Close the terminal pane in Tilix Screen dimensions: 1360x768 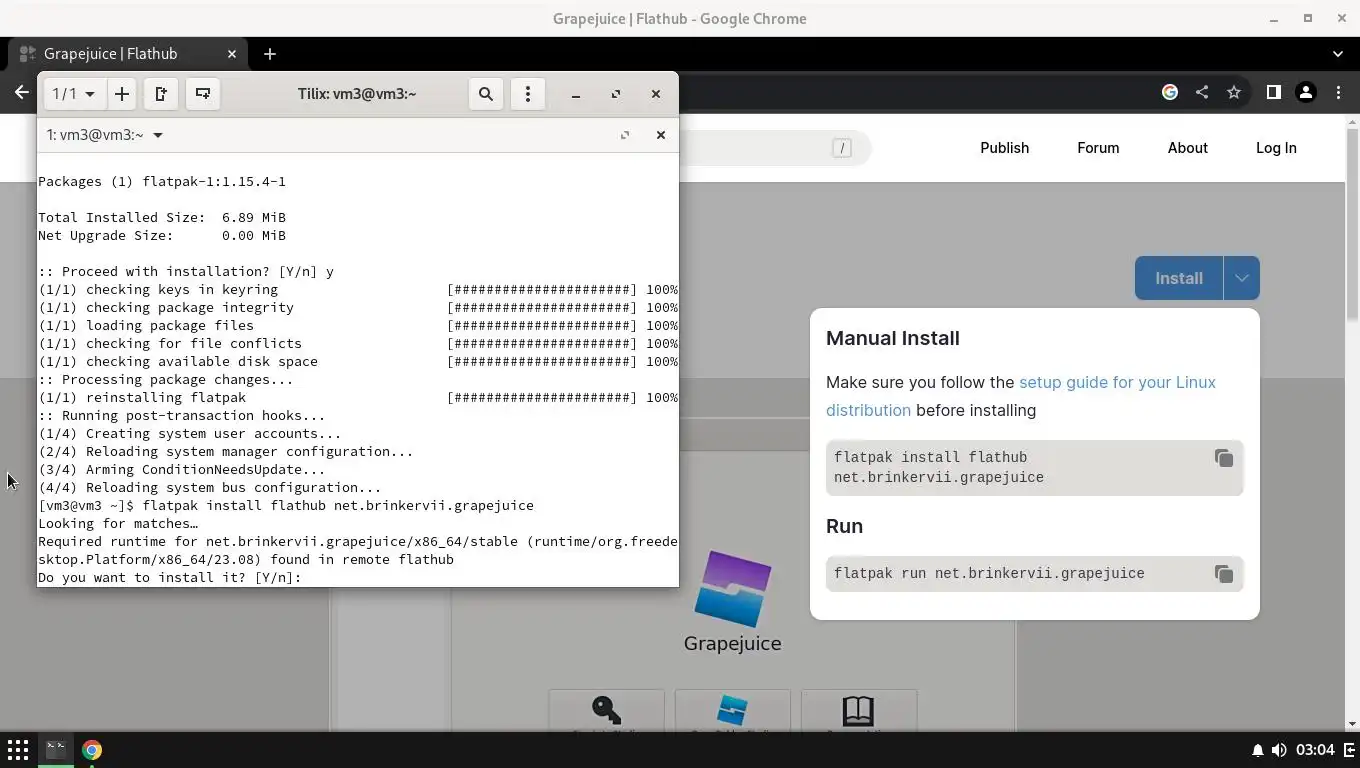(x=660, y=135)
